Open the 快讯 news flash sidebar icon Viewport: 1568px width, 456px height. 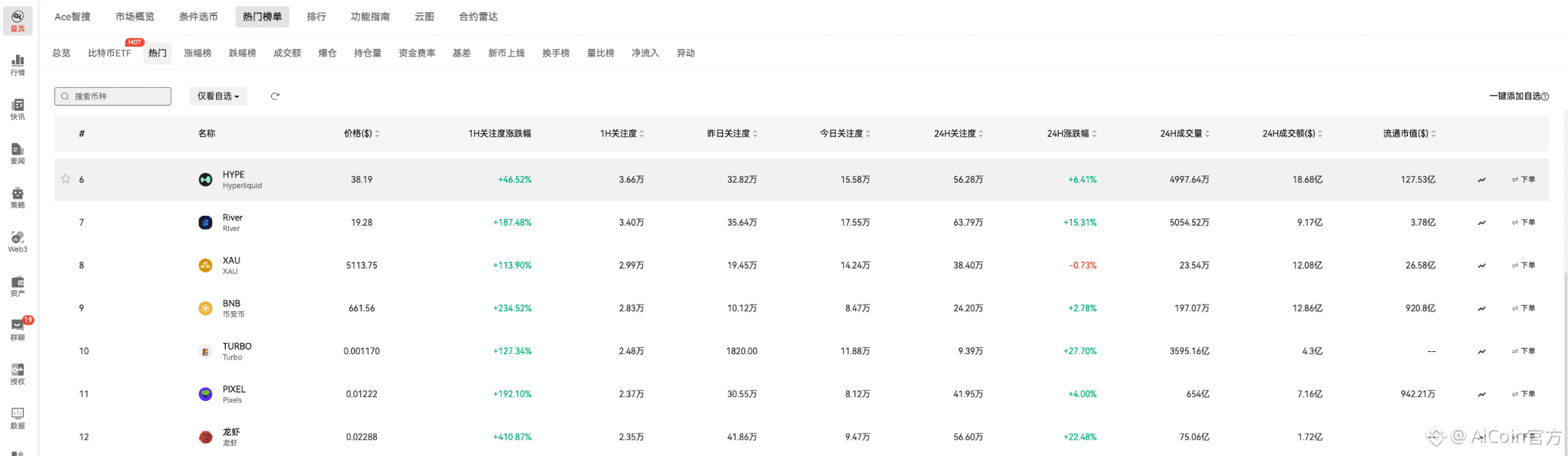tap(18, 109)
